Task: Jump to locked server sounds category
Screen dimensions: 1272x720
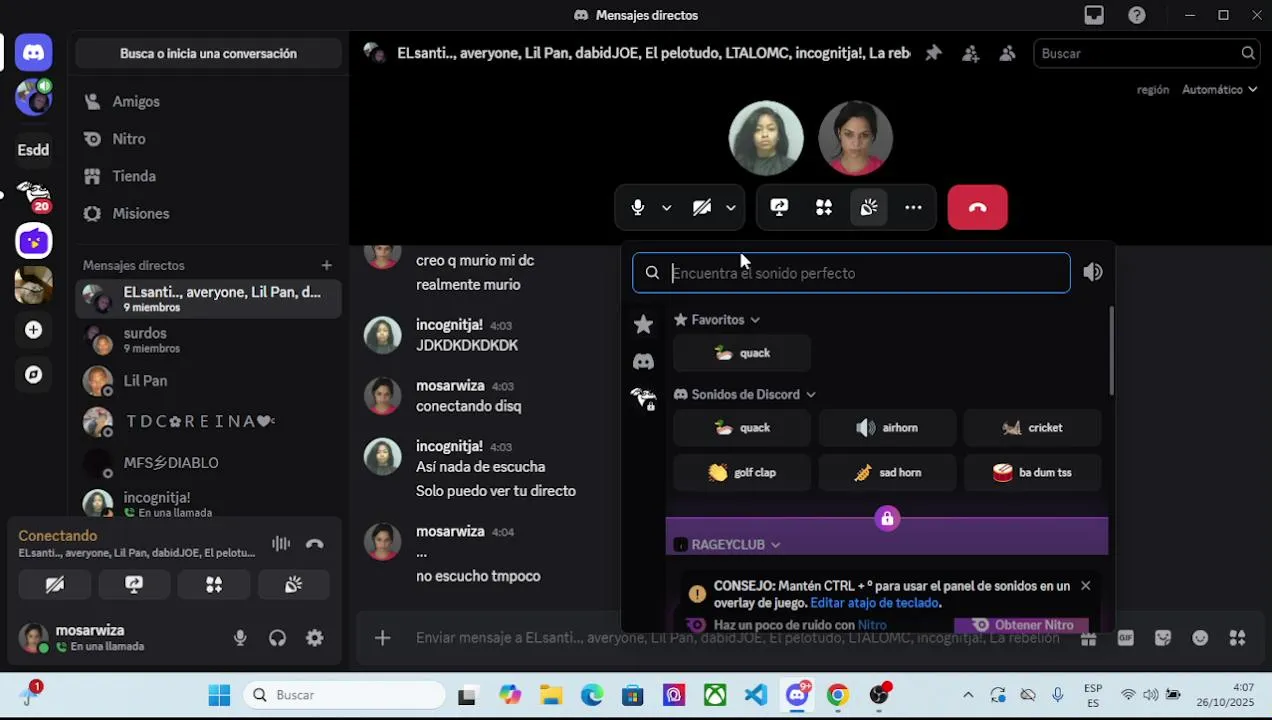Action: pyautogui.click(x=643, y=399)
